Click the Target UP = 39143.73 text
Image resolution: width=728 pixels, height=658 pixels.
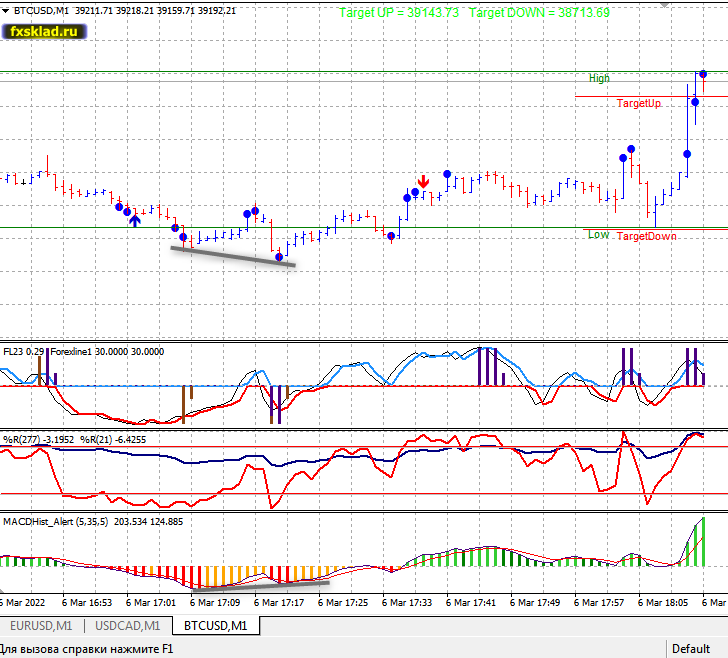click(399, 13)
